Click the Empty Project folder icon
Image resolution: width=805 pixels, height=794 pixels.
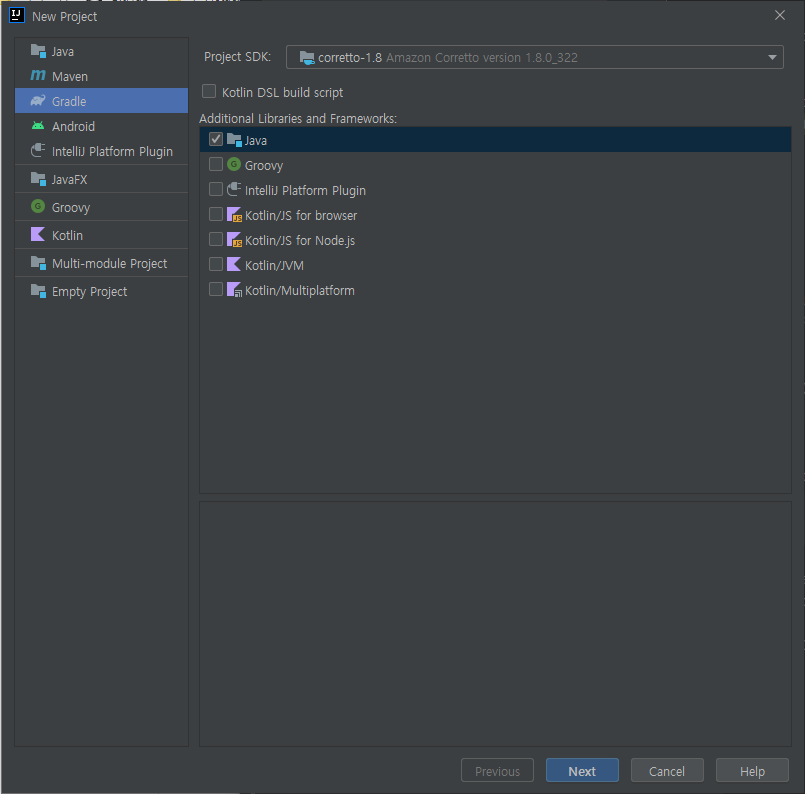[x=38, y=291]
